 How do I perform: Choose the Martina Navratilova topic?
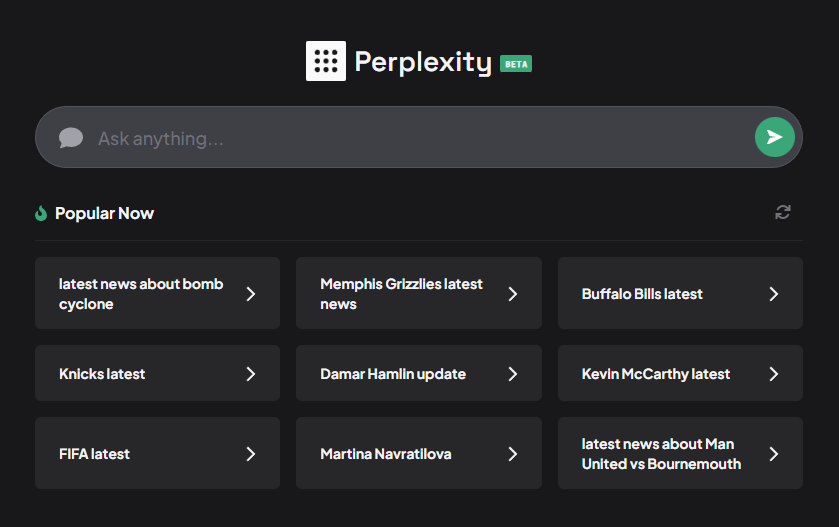tap(386, 454)
